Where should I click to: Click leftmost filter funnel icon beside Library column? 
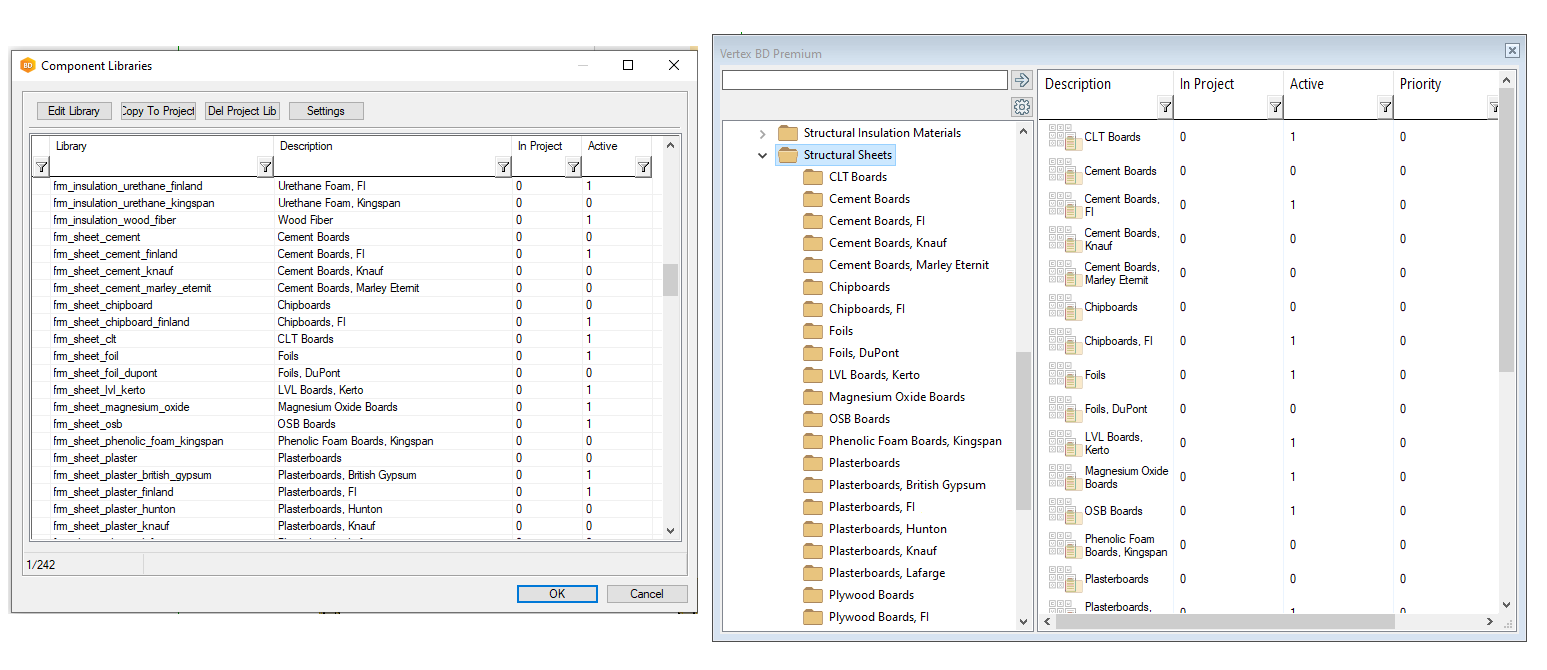[41, 167]
